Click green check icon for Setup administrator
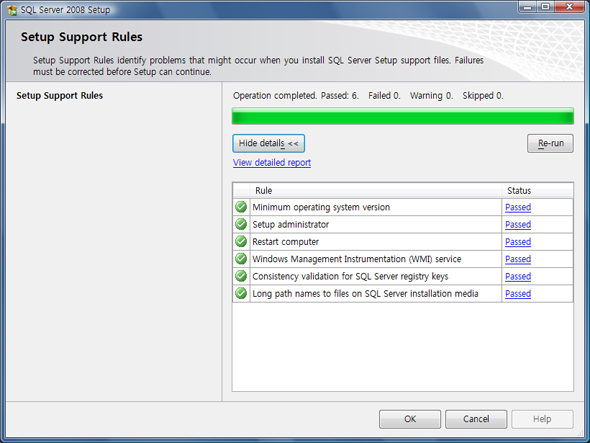The width and height of the screenshot is (590, 443). [241, 224]
